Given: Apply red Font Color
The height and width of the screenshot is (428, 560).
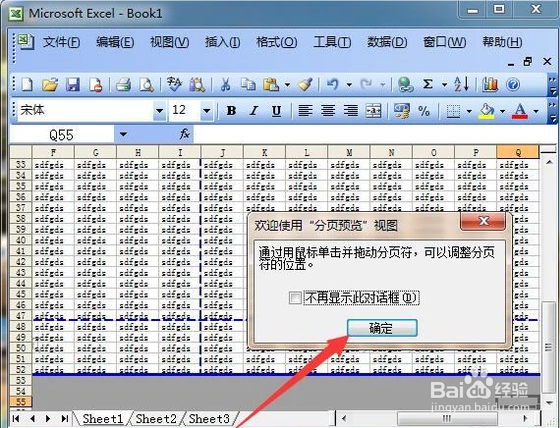Looking at the screenshot, I should (x=520, y=111).
